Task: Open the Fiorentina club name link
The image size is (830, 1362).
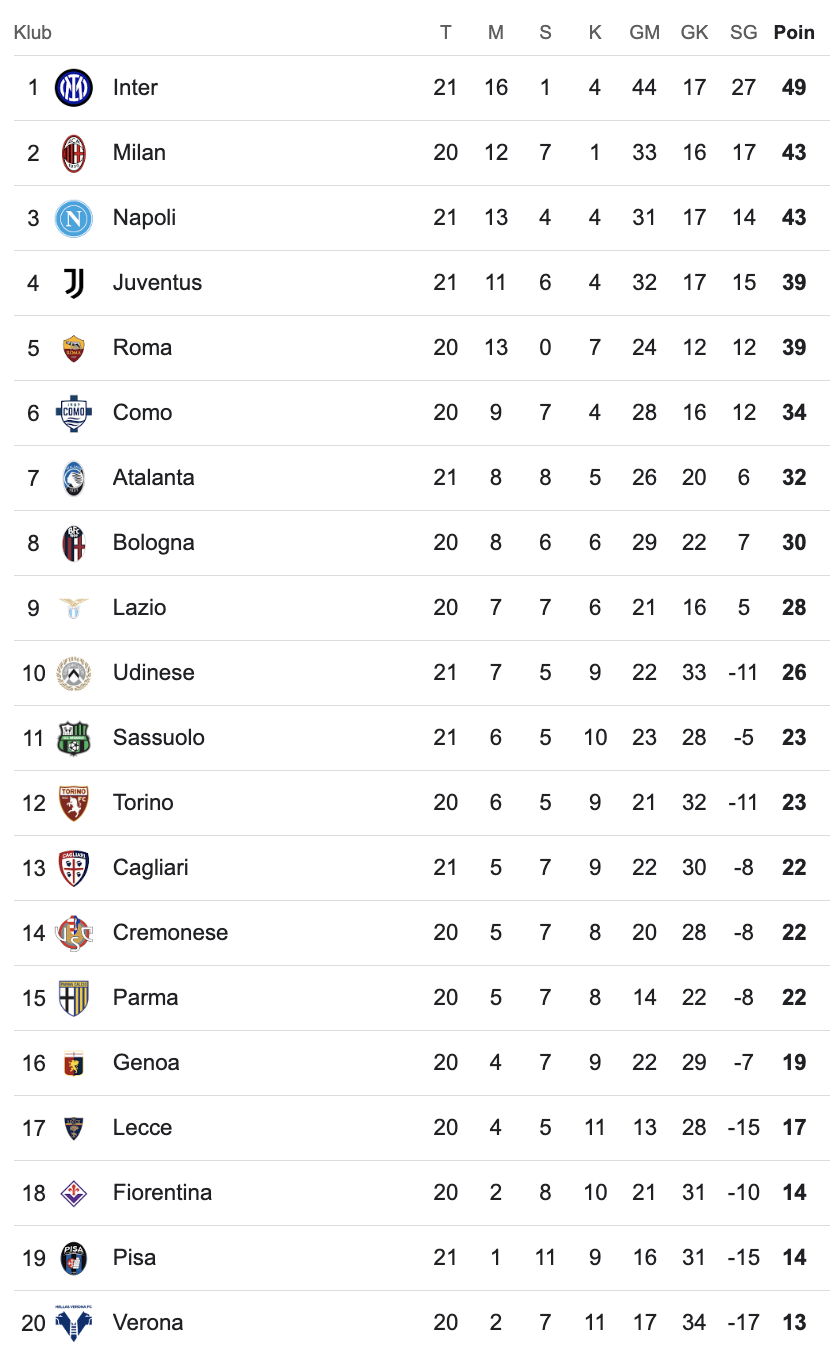Action: [162, 1192]
